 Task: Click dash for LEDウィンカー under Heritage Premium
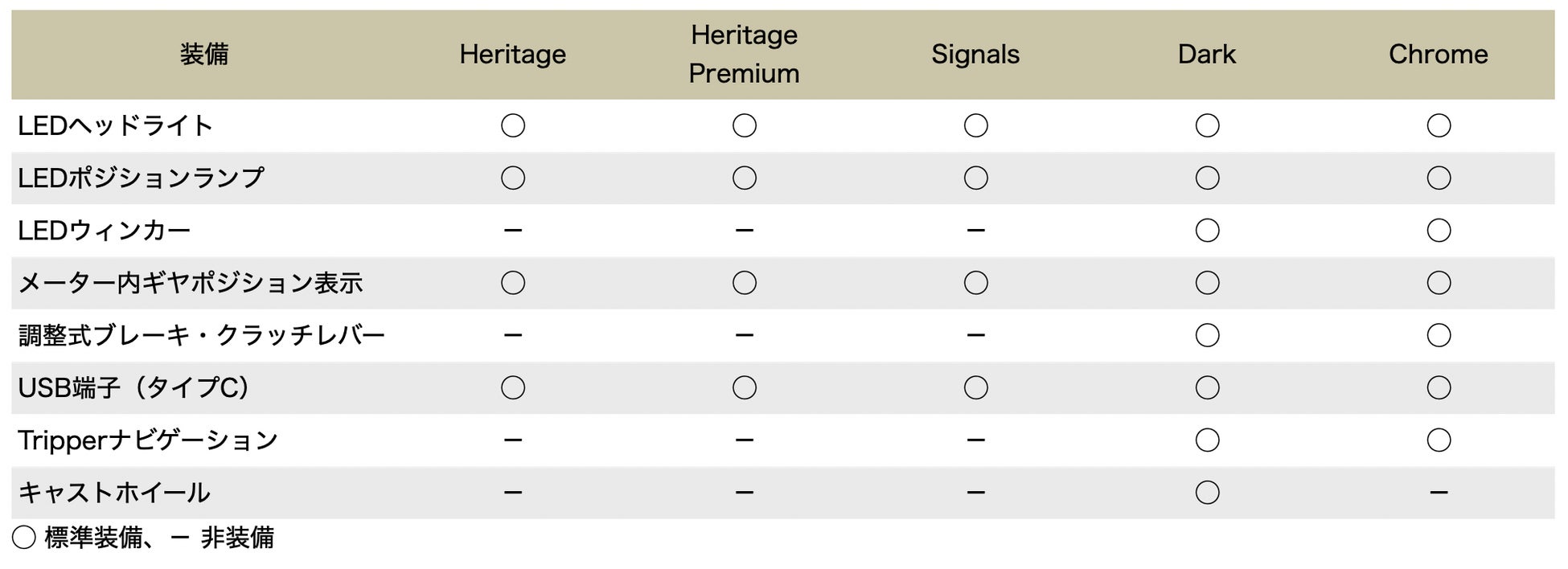click(x=744, y=231)
